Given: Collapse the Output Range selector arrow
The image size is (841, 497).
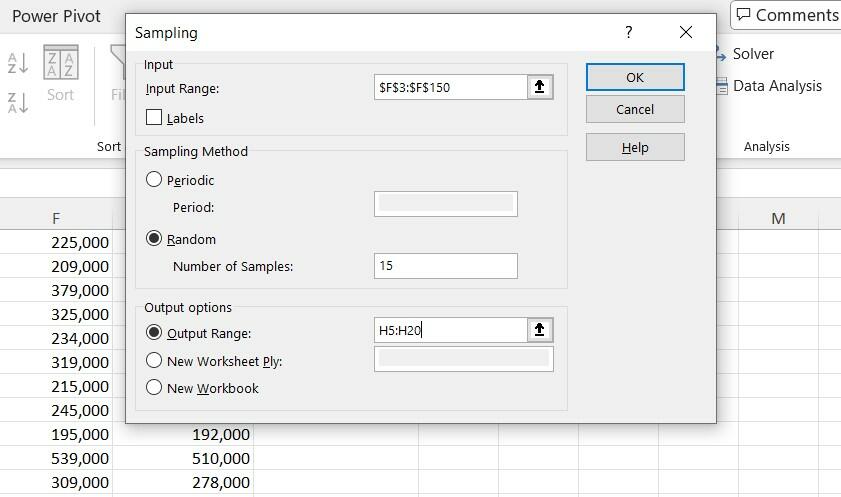Looking at the screenshot, I should [540, 330].
